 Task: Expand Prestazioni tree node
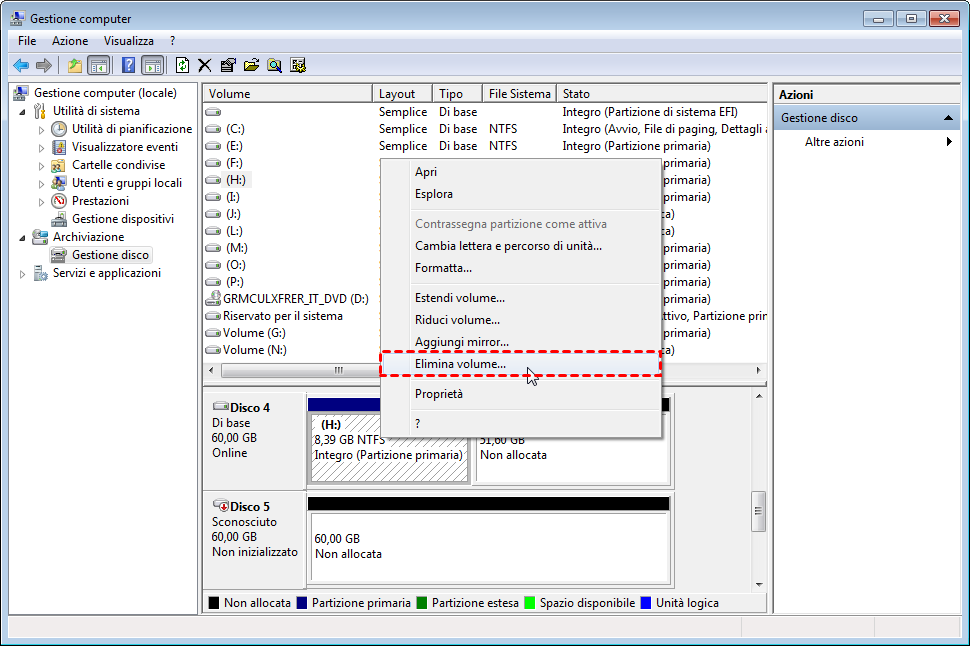coord(41,202)
